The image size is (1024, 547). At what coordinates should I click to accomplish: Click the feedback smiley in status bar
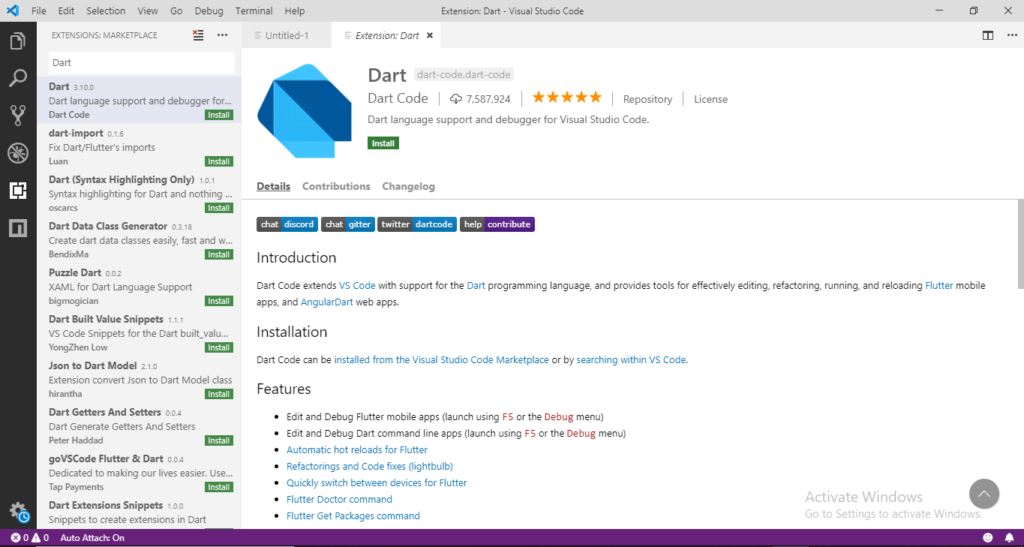coord(988,538)
